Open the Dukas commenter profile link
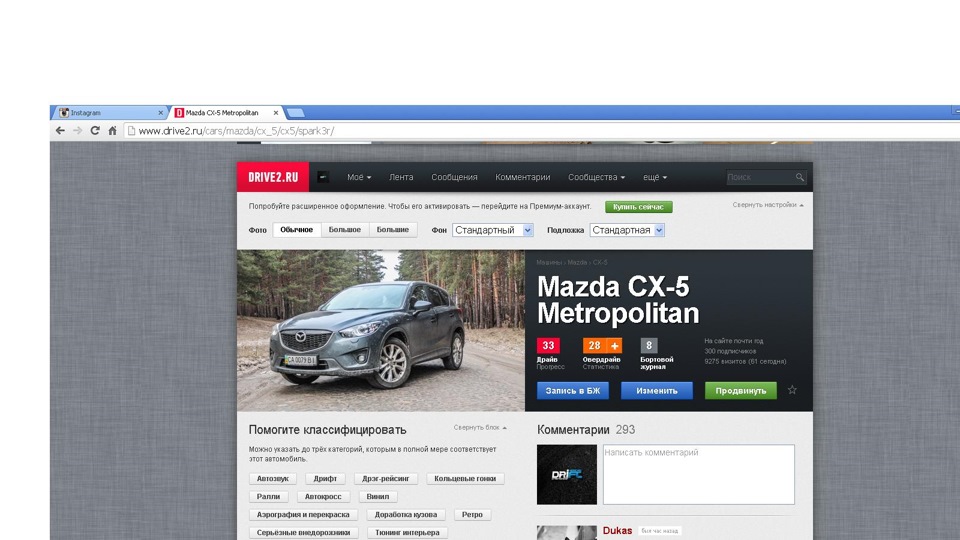This screenshot has height=540, width=960. tap(617, 531)
